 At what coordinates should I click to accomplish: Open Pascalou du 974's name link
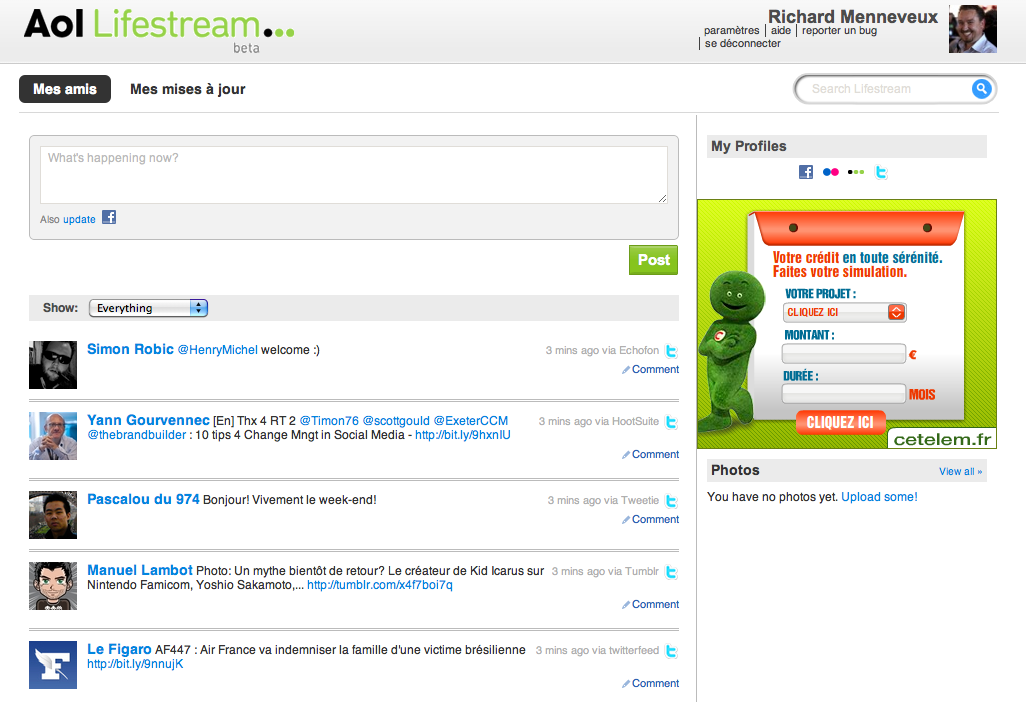143,499
